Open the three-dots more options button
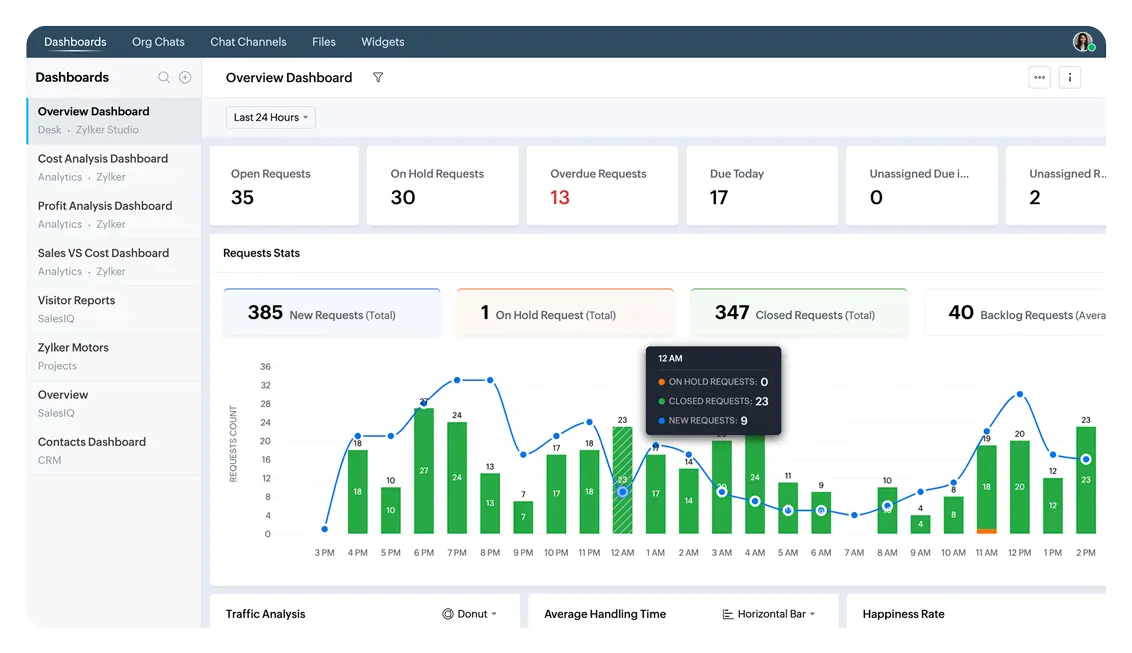1132x653 pixels. click(x=1039, y=77)
